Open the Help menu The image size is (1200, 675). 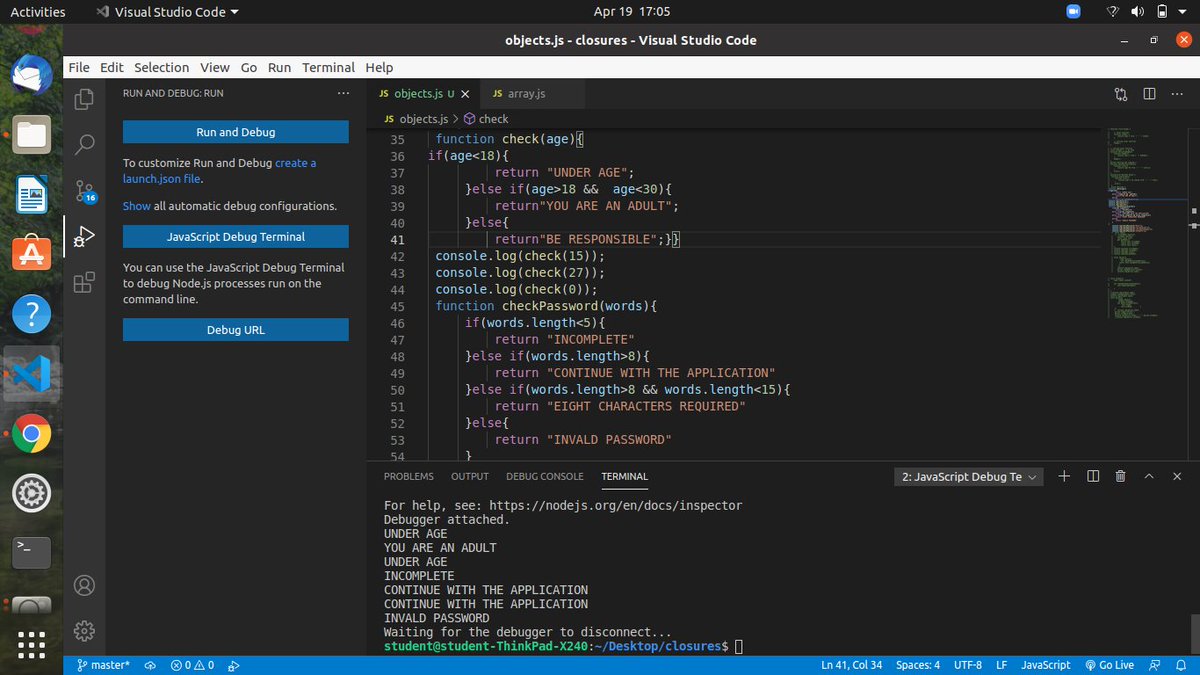tap(379, 67)
